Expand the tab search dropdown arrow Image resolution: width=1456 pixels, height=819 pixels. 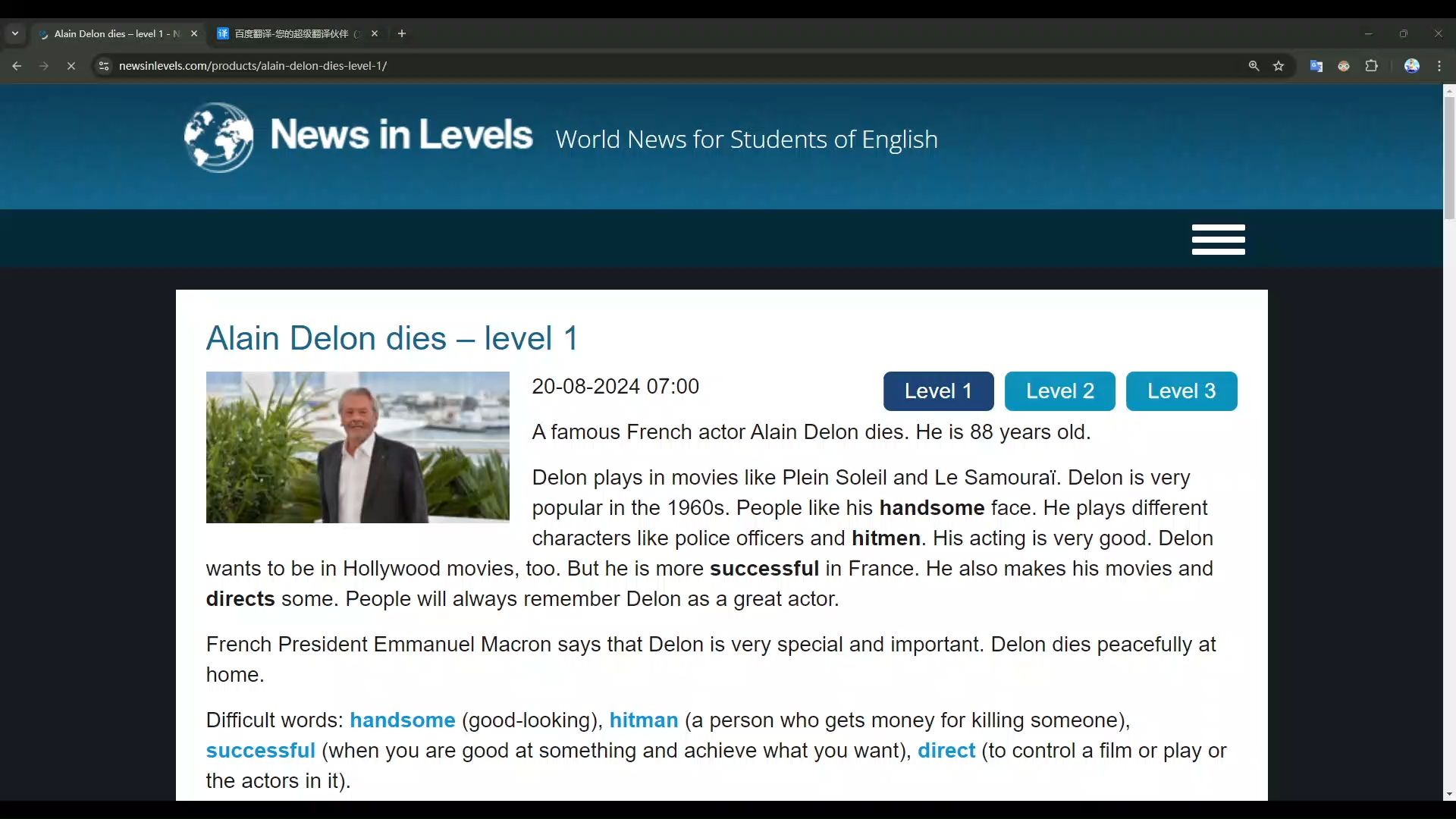15,33
